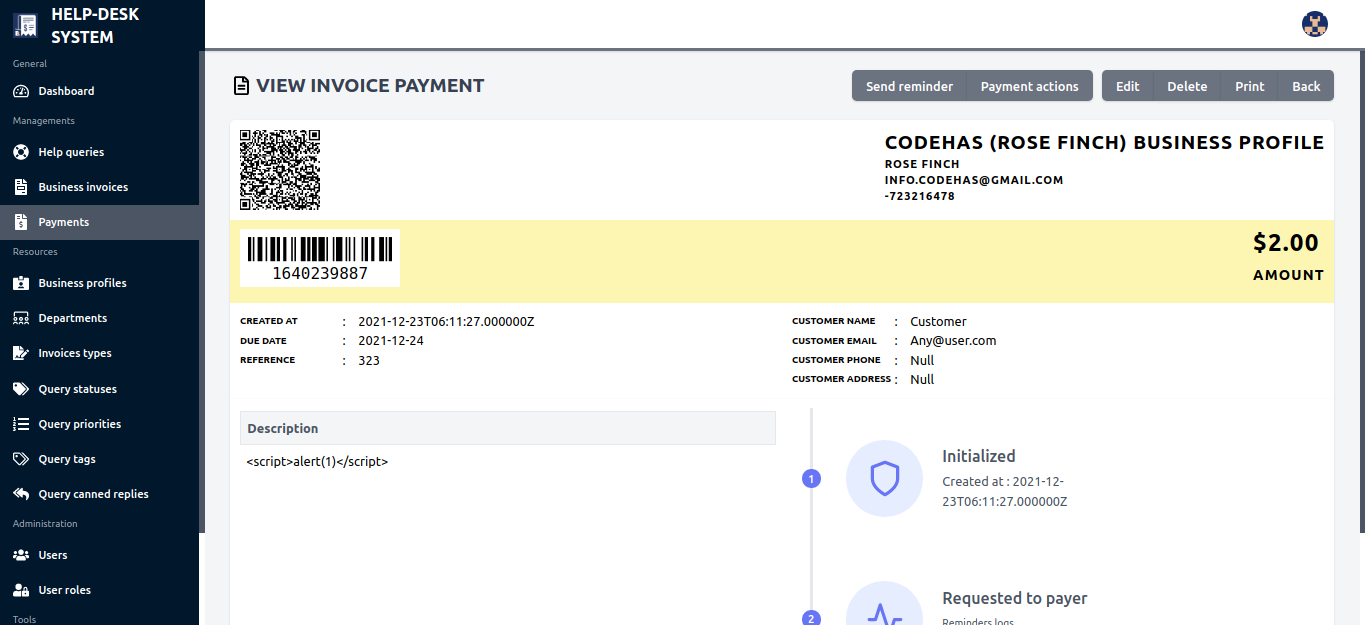This screenshot has width=1365, height=625.
Task: Select timeline step marker number 1
Action: [811, 479]
